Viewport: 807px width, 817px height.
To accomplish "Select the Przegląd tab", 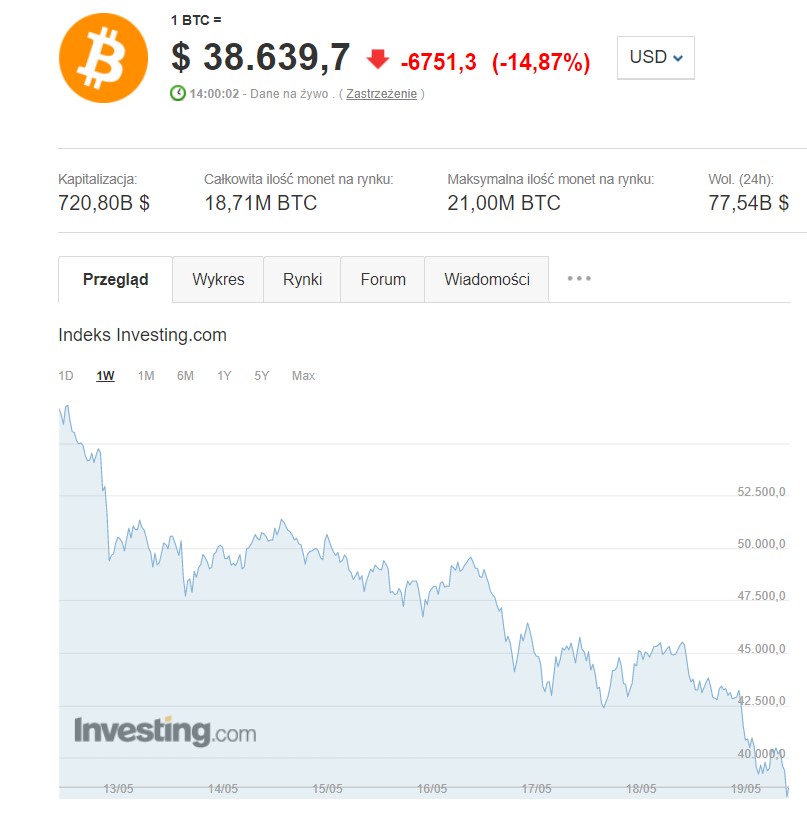I will point(115,279).
